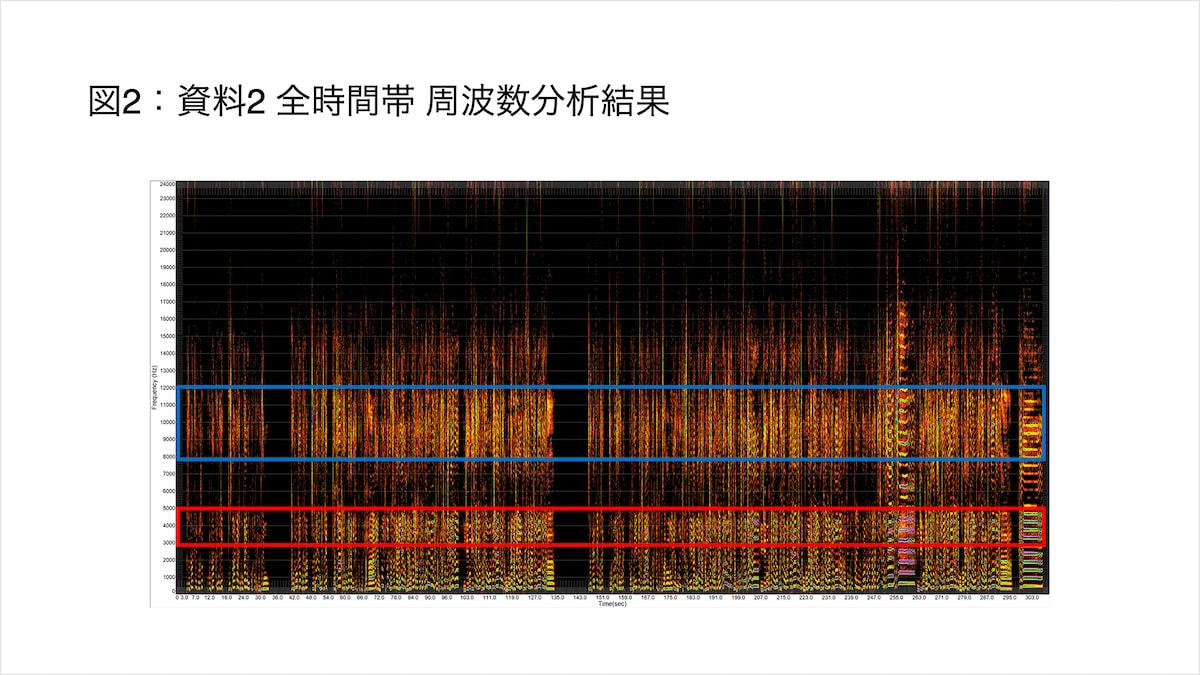Click the 24000 label on the frequency axis
The height and width of the screenshot is (675, 1200).
tap(166, 184)
